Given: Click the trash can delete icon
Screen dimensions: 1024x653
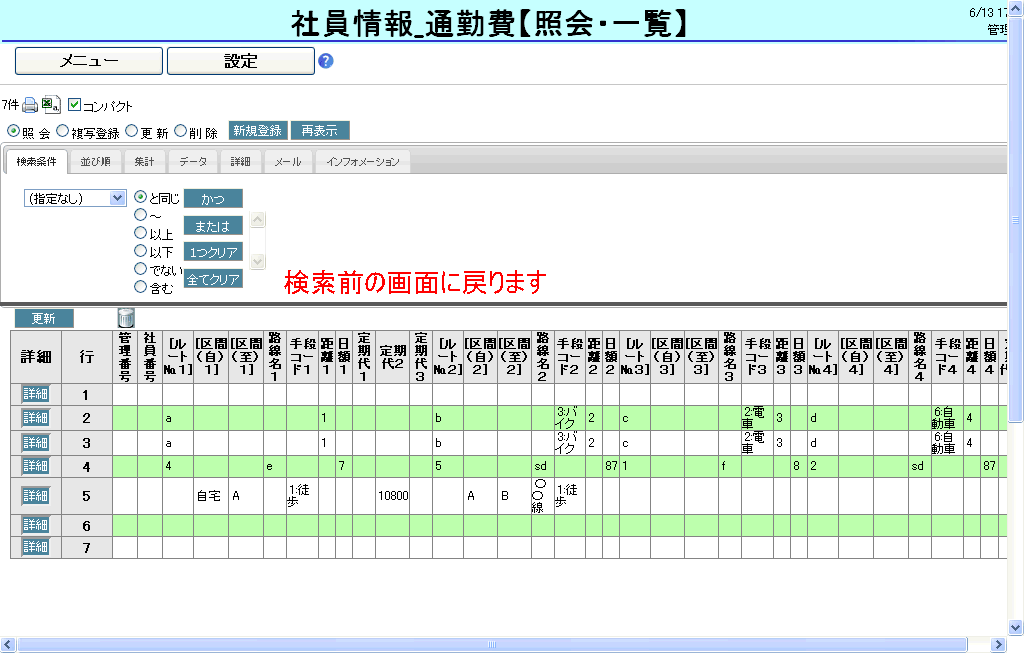Looking at the screenshot, I should [125, 318].
